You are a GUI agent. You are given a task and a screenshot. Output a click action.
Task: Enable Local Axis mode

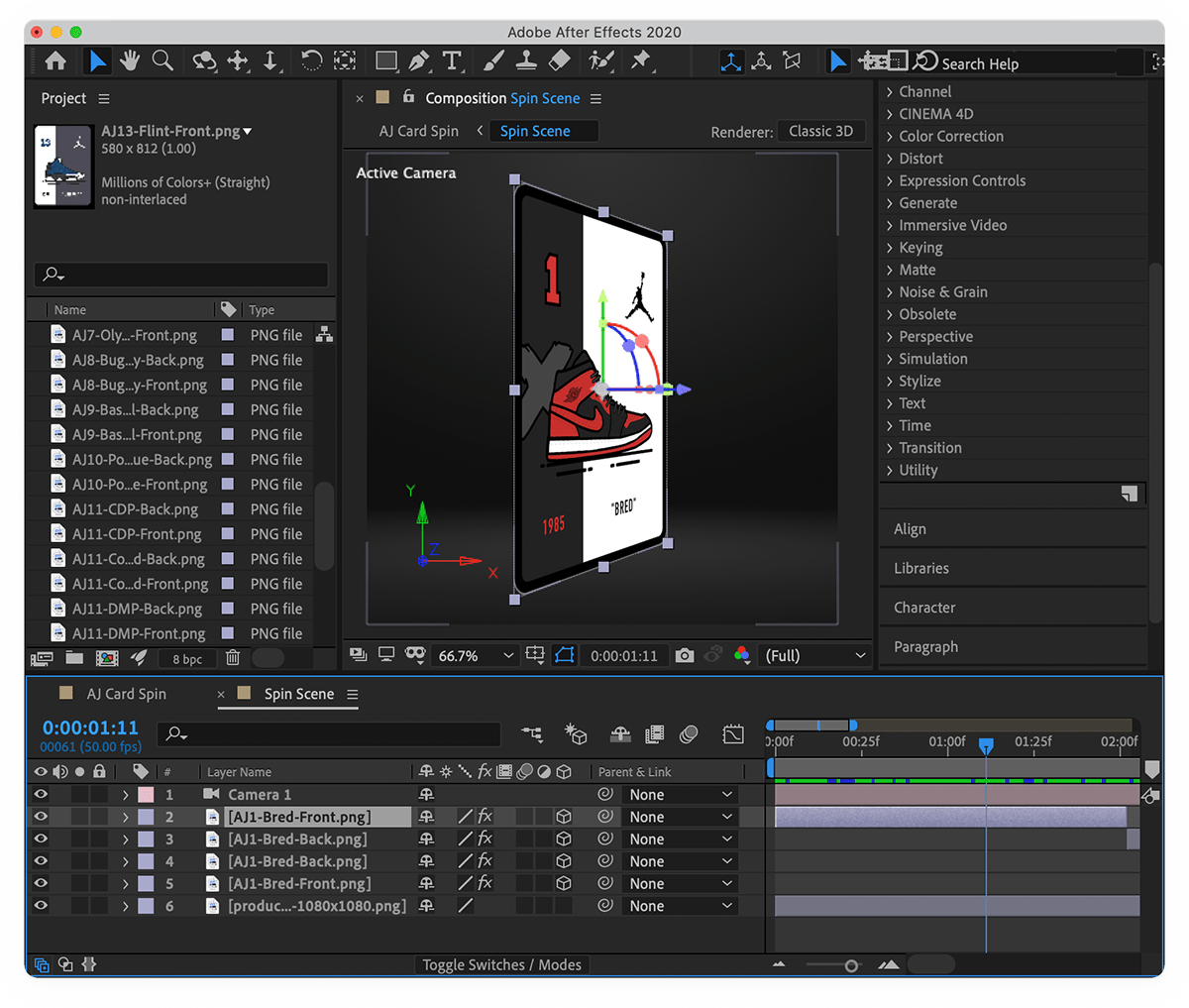click(731, 61)
